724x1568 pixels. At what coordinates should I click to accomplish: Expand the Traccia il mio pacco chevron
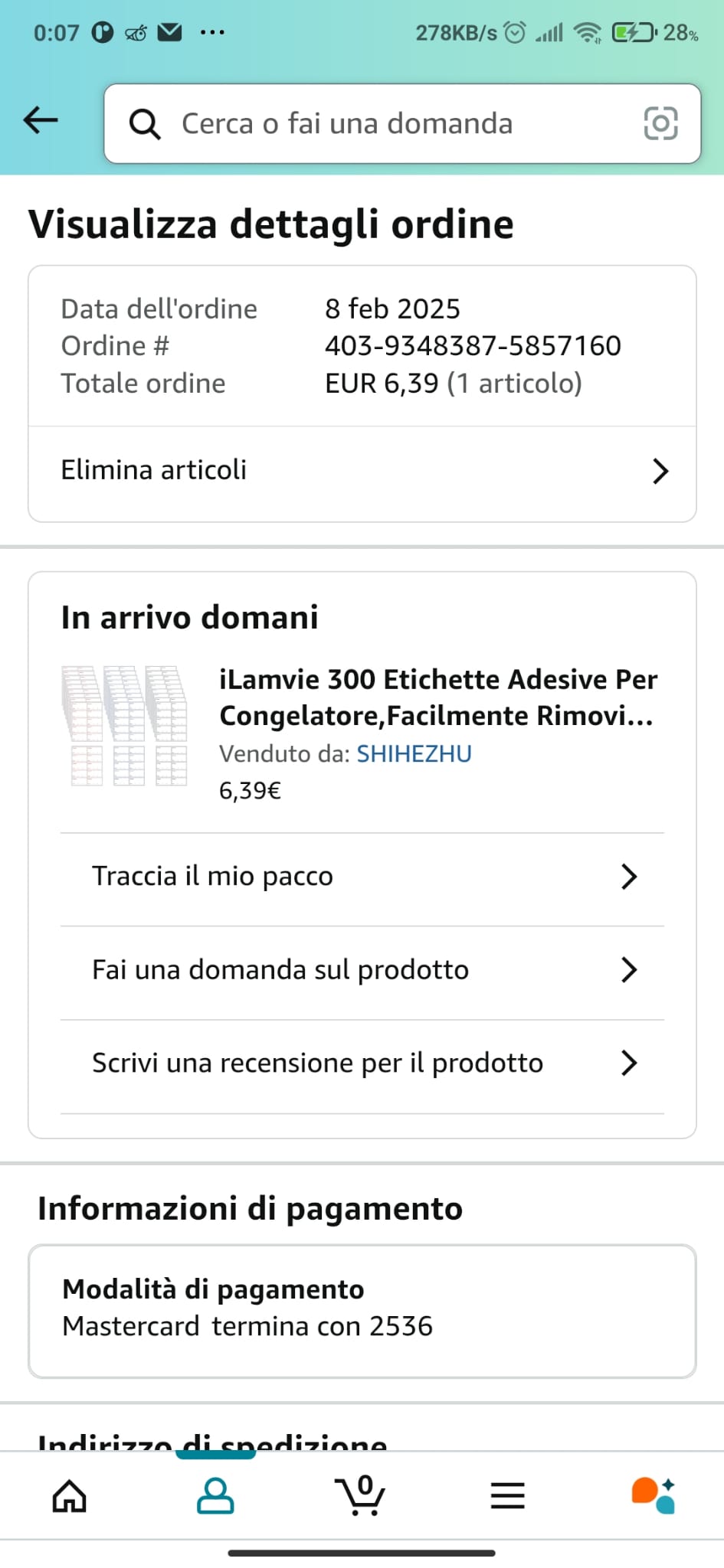point(629,877)
